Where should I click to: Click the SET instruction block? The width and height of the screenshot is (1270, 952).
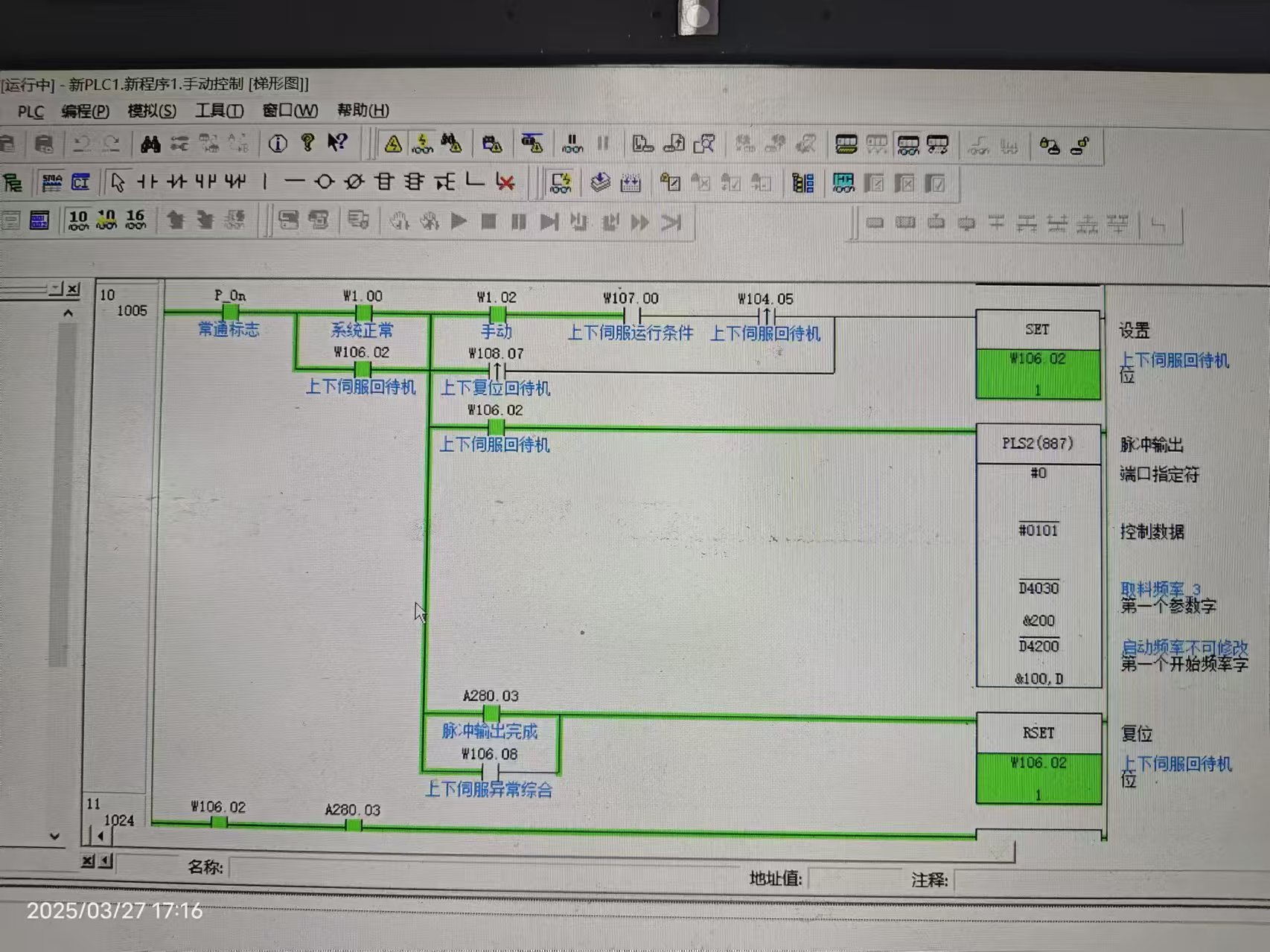(x=1038, y=329)
